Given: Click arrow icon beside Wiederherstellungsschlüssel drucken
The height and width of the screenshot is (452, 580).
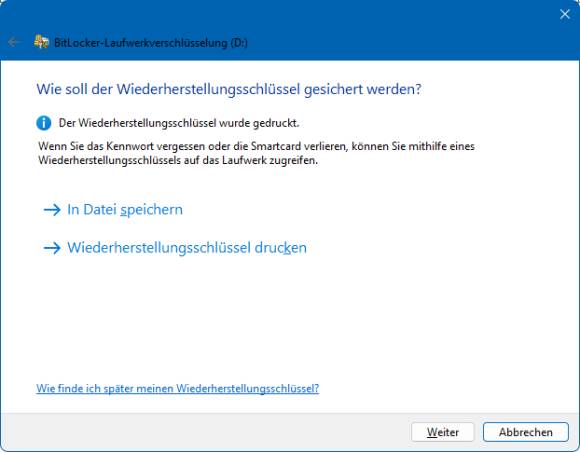Looking at the screenshot, I should (52, 248).
